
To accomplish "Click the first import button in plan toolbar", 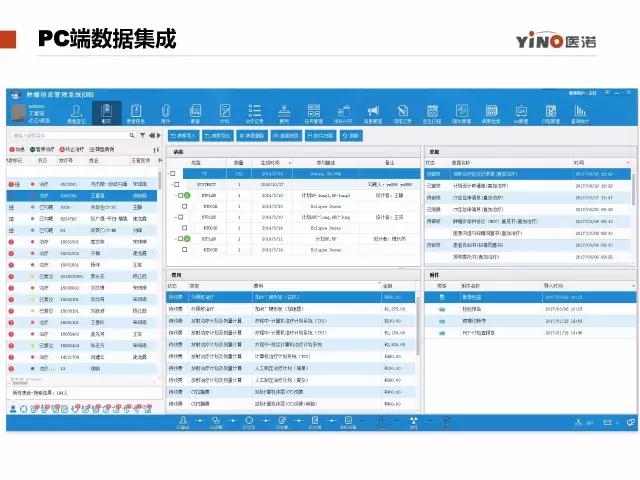I will (x=183, y=134).
